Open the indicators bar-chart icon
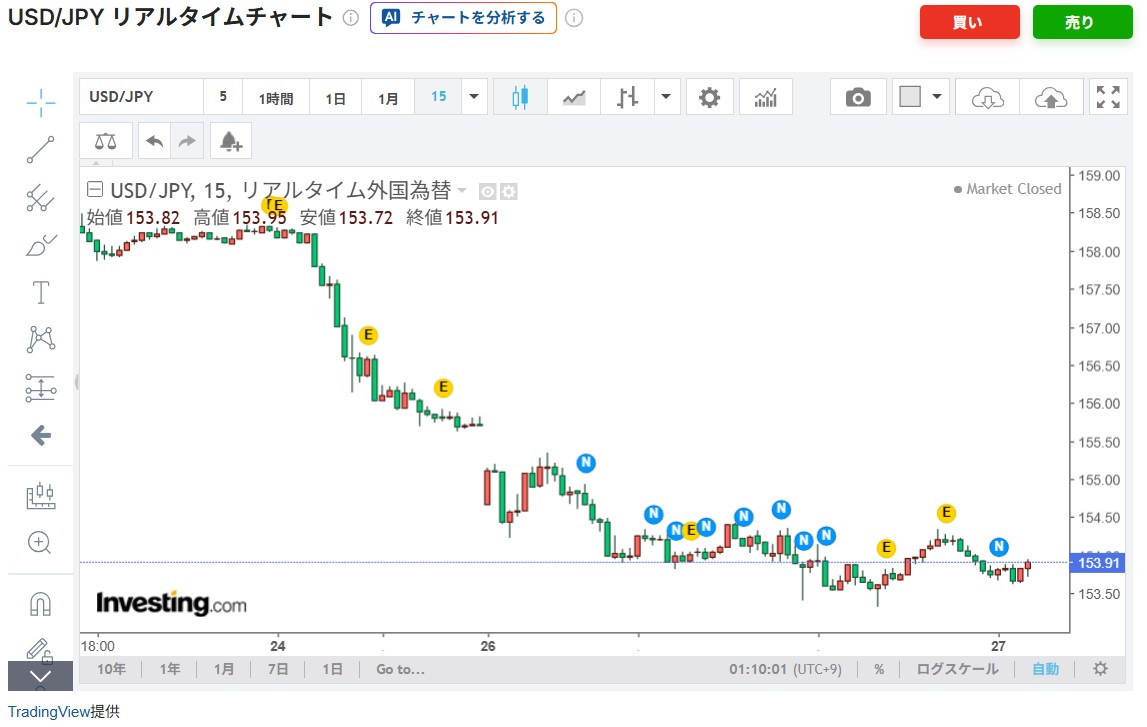The image size is (1147, 727). 766,97
